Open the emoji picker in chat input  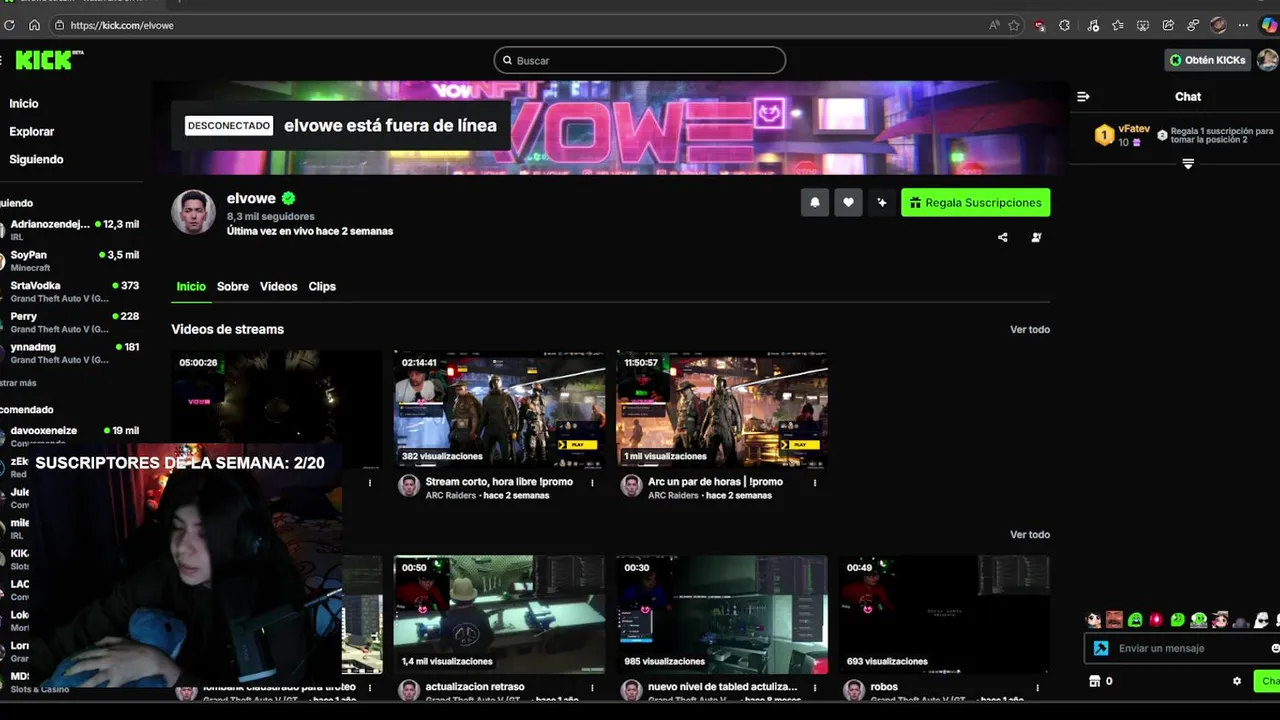coord(1275,648)
